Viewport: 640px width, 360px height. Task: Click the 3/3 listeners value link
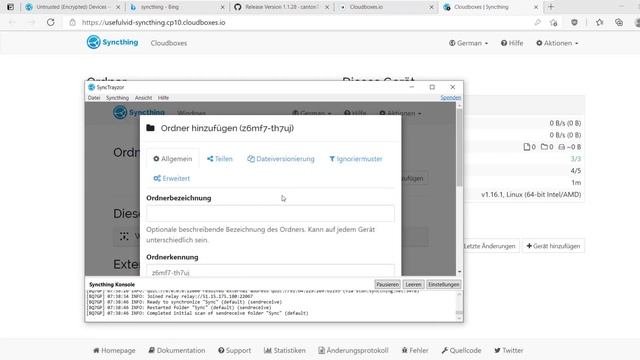[576, 159]
